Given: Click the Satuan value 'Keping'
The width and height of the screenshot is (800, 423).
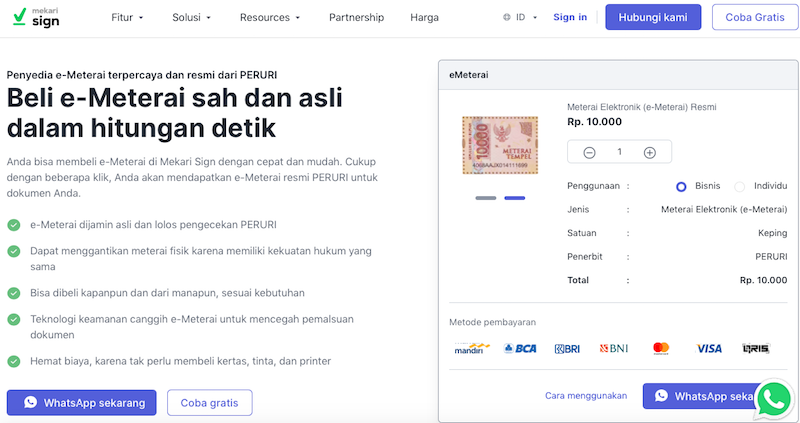Looking at the screenshot, I should 772,233.
